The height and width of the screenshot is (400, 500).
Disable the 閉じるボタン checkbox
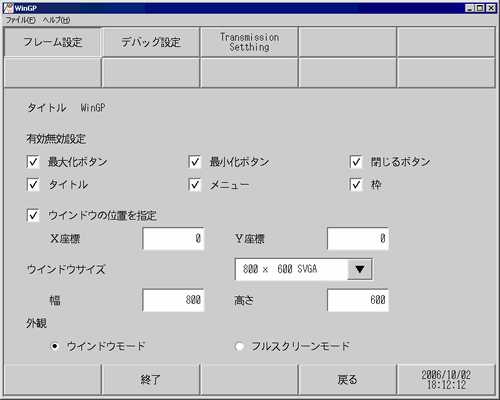click(x=356, y=162)
